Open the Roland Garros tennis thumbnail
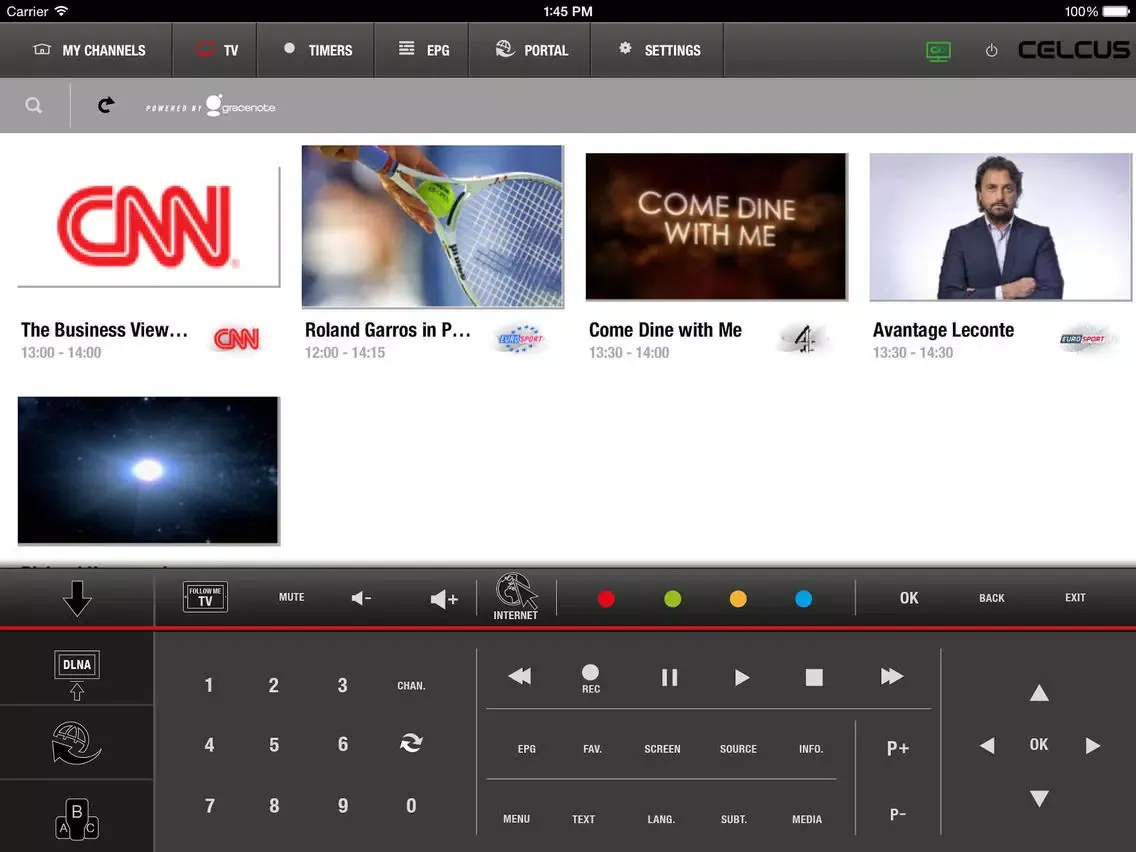The width and height of the screenshot is (1136, 852). [x=433, y=226]
